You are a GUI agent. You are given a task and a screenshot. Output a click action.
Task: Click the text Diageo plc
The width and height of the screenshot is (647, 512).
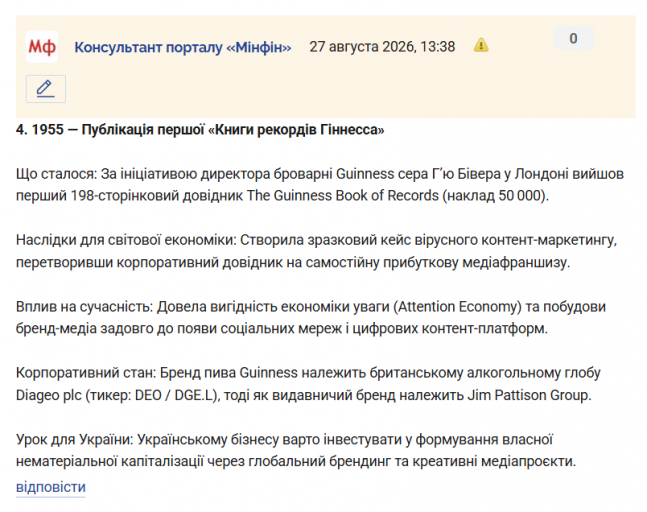click(49, 395)
